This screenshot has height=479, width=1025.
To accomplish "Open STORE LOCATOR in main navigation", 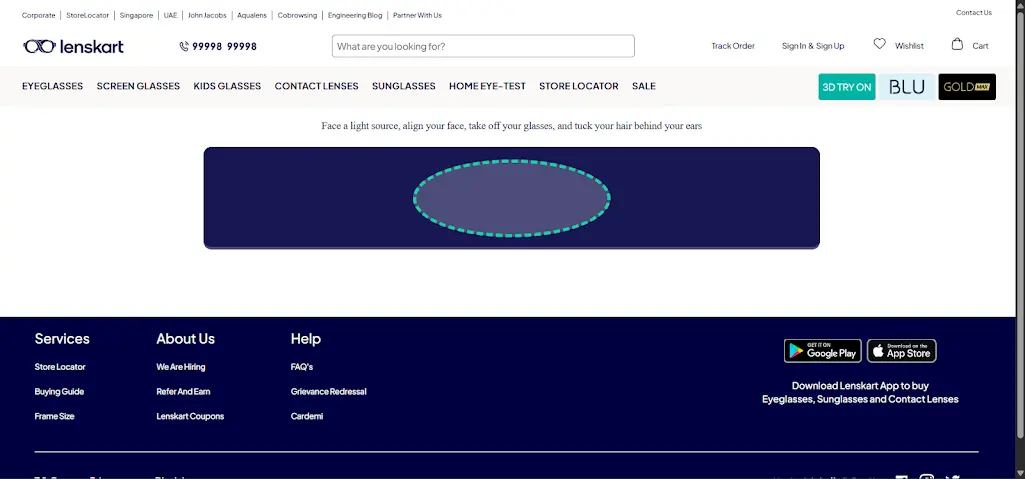I will tap(579, 86).
